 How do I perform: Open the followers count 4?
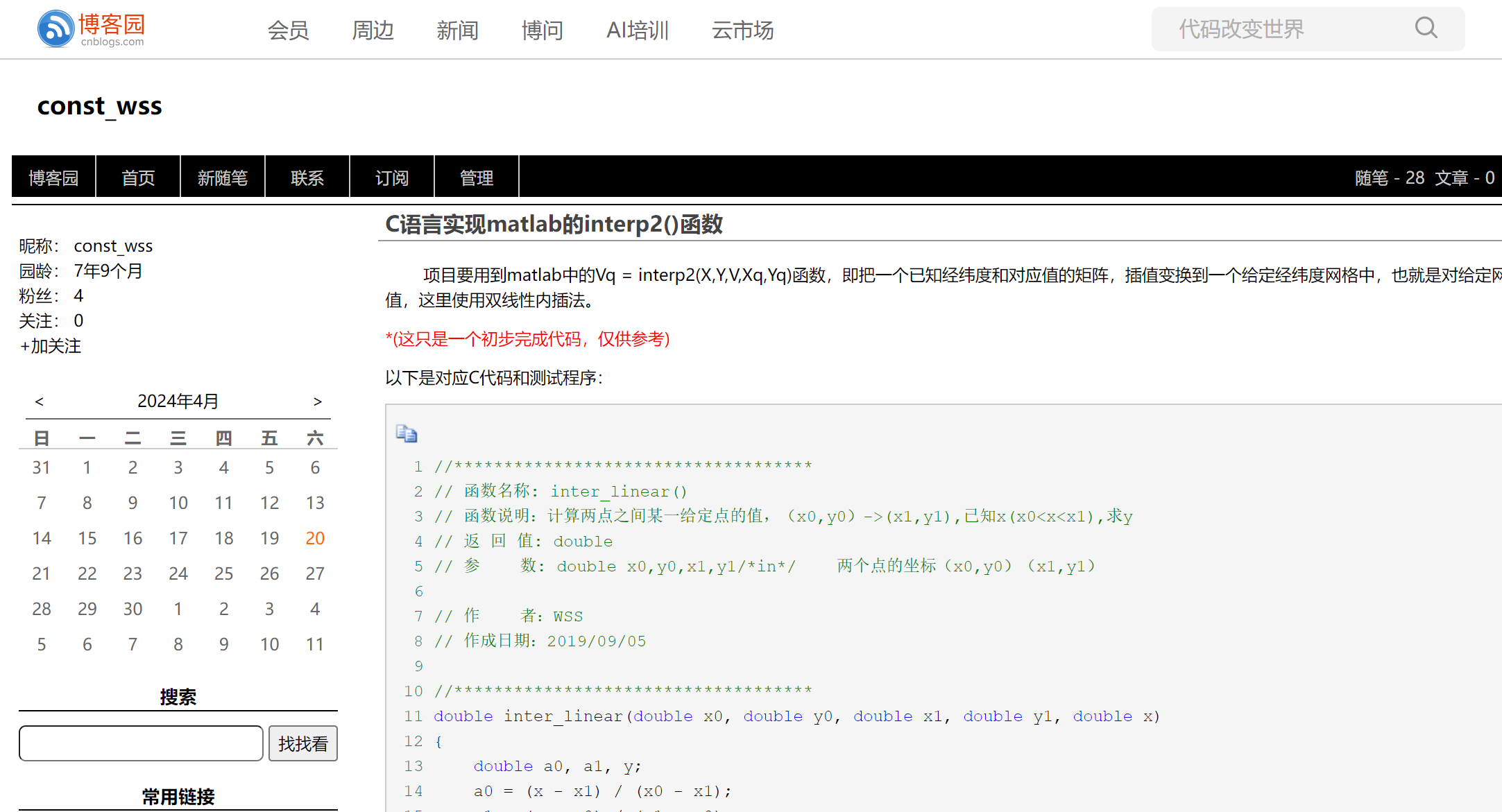tap(78, 296)
